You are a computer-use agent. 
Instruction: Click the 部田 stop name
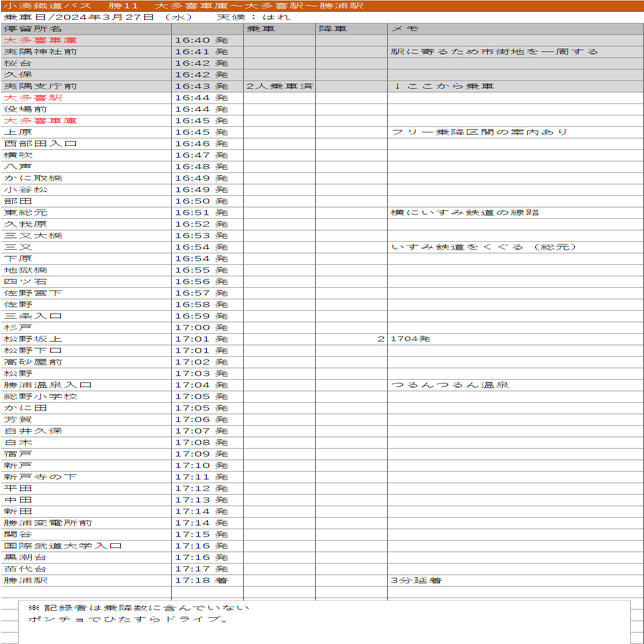click(18, 201)
